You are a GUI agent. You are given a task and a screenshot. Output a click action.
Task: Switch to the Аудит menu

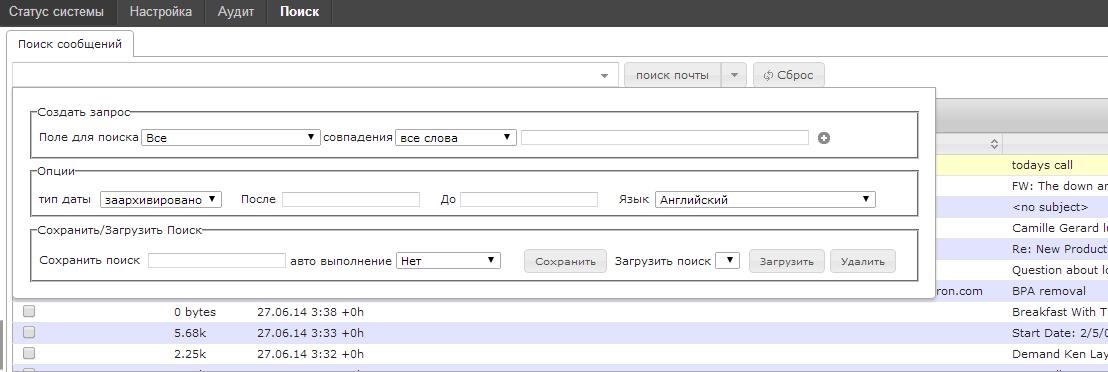coord(236,12)
